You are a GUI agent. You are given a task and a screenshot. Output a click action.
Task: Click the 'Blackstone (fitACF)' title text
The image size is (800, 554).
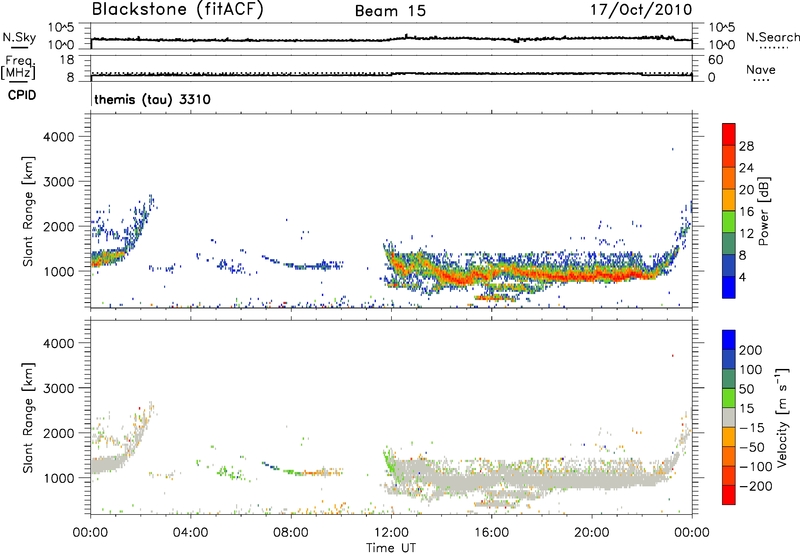click(x=178, y=9)
